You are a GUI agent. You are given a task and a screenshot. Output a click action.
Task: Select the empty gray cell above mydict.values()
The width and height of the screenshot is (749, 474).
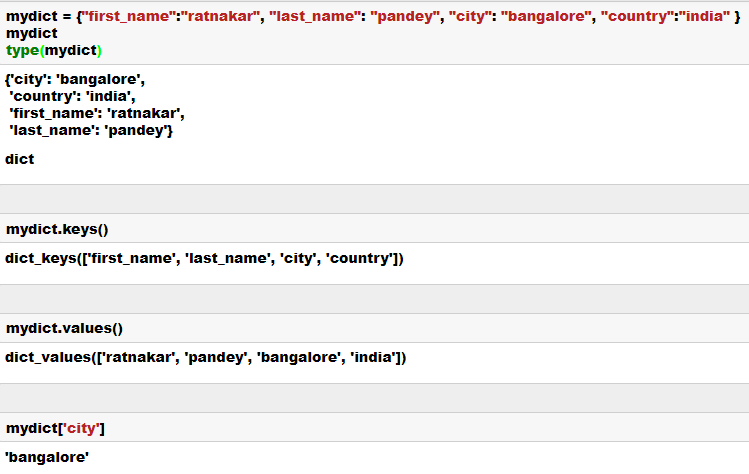374,298
